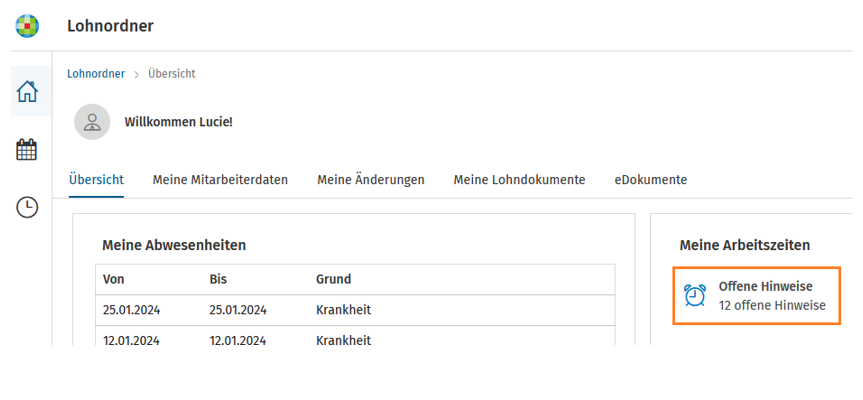863x400 pixels.
Task: Click the home icon in sidebar
Action: coord(27,91)
